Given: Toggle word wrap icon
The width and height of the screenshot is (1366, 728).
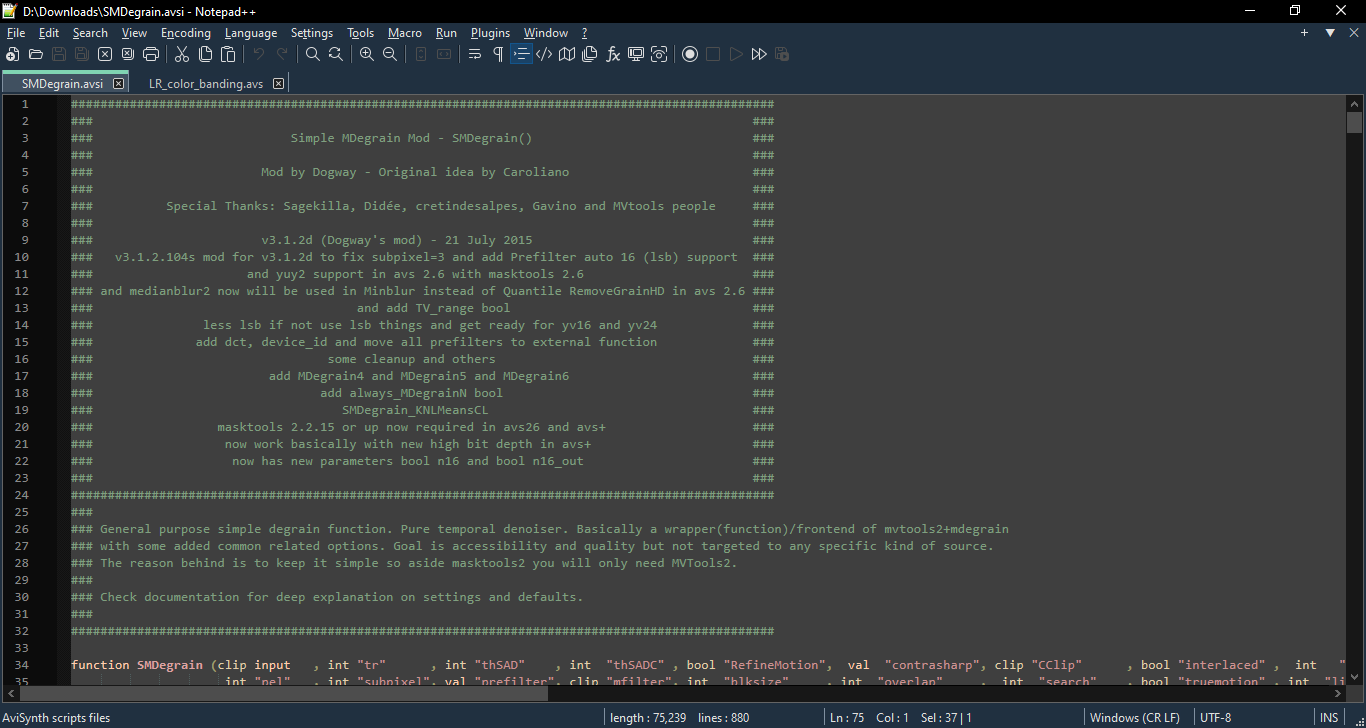Looking at the screenshot, I should click(x=475, y=54).
